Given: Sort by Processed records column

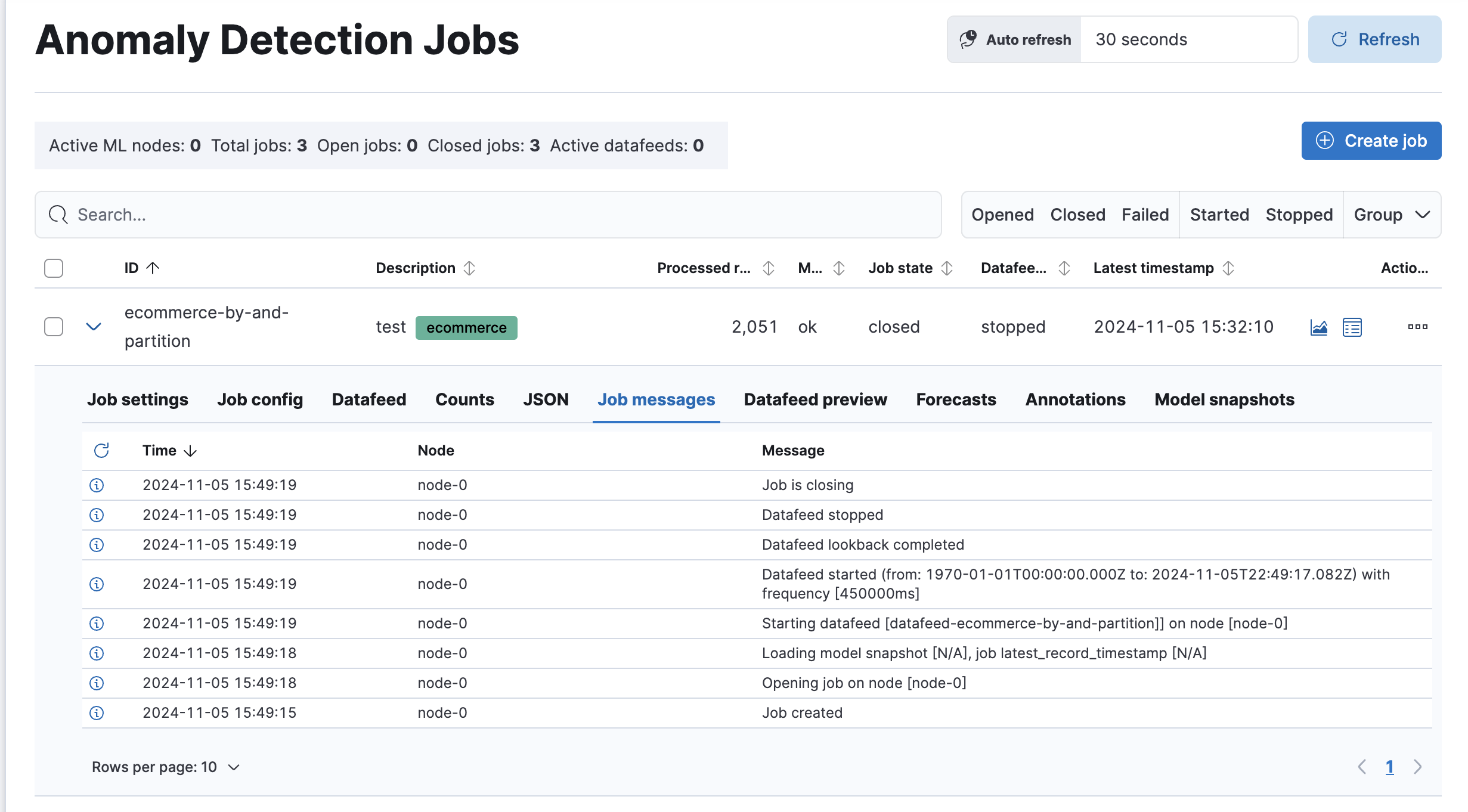Looking at the screenshot, I should 716,268.
